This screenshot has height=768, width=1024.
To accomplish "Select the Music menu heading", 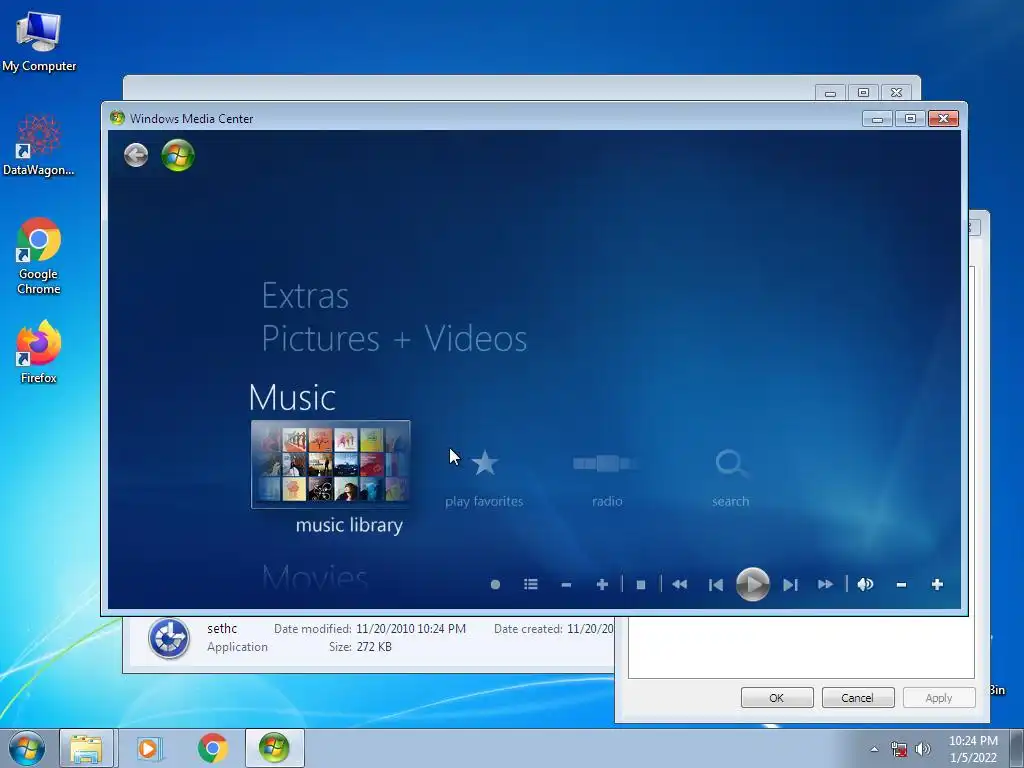I will click(293, 397).
